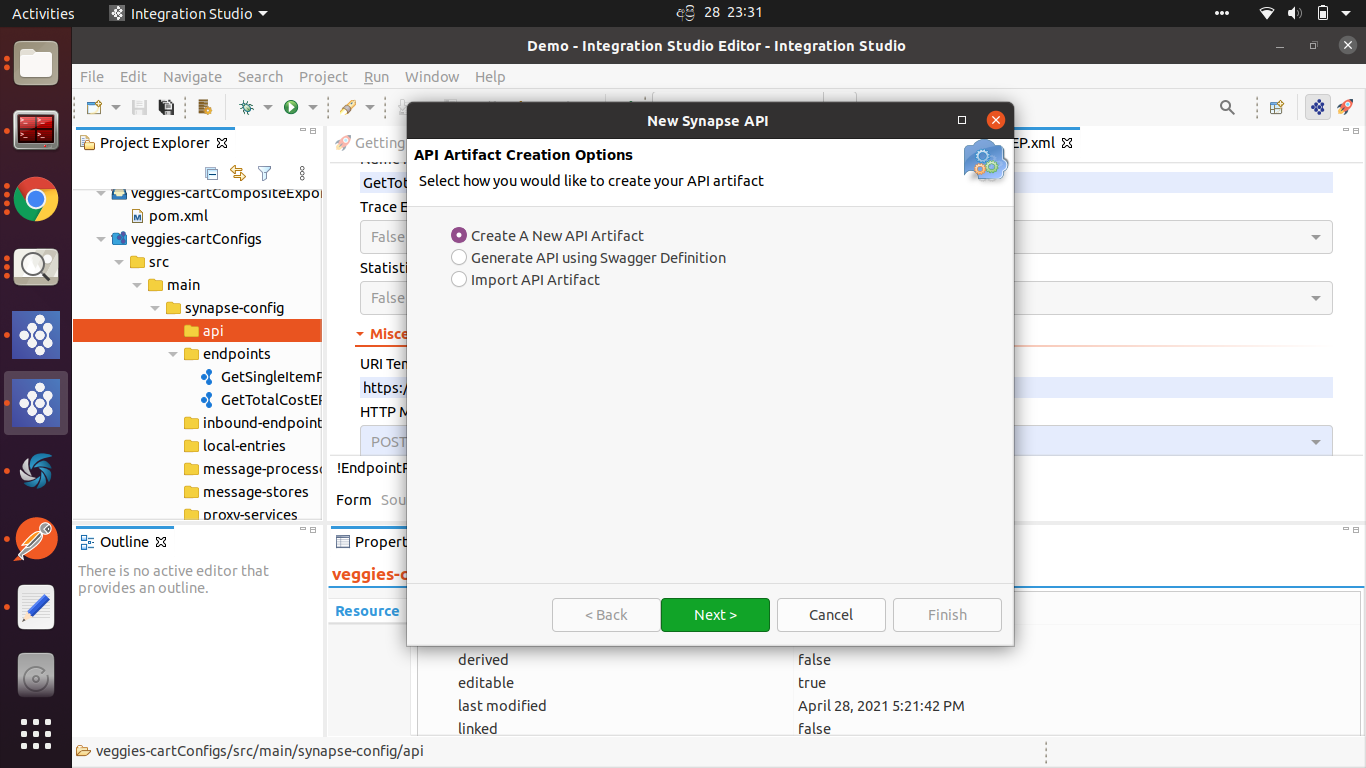Screen dimensions: 1366x768
Task: Click the Save toolbar icon
Action: [x=140, y=107]
